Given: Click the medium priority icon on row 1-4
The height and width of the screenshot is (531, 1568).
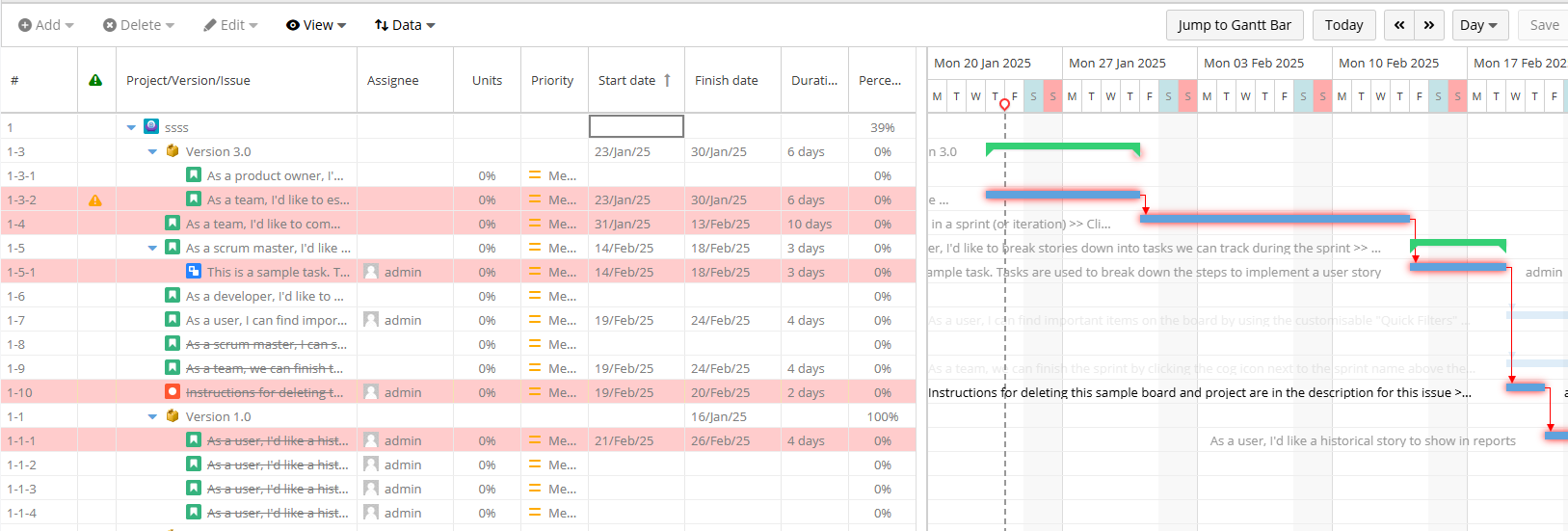Looking at the screenshot, I should (x=535, y=224).
